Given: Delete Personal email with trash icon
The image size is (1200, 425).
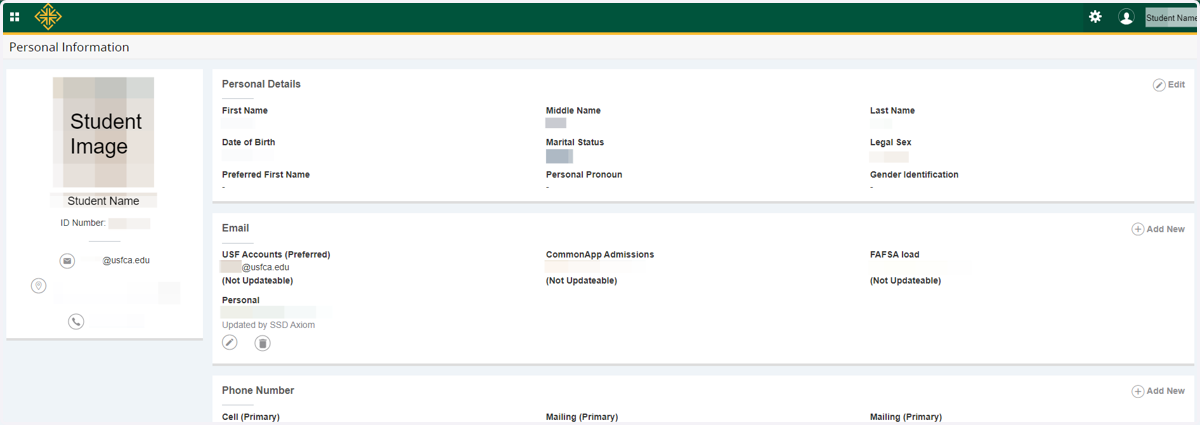Looking at the screenshot, I should [262, 343].
